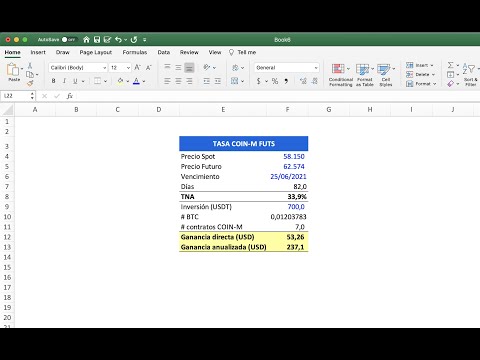Click the Delete cells button
Viewport: 480px width, 360px height.
pos(421,74)
